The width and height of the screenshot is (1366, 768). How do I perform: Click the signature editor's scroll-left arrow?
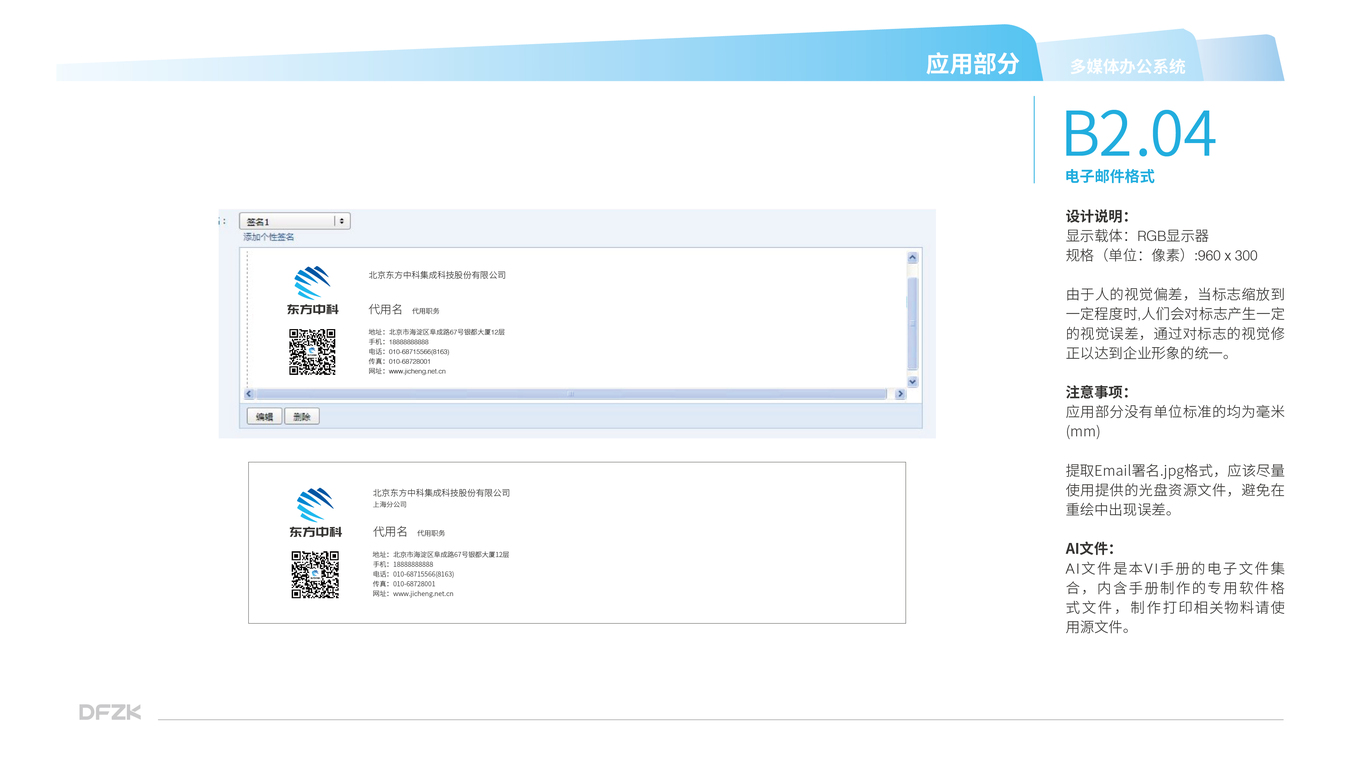click(250, 394)
